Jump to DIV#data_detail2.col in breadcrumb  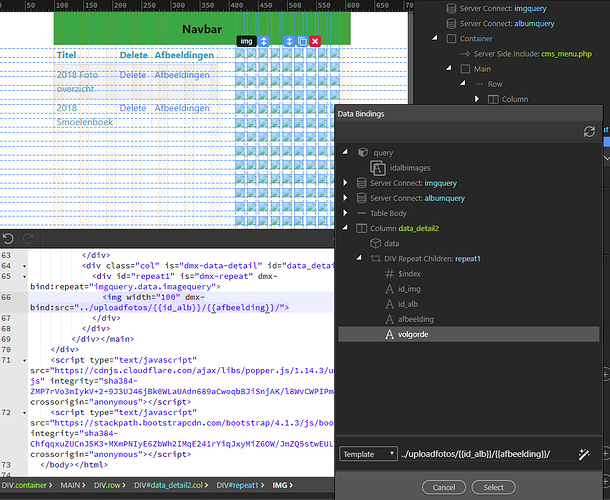168,485
